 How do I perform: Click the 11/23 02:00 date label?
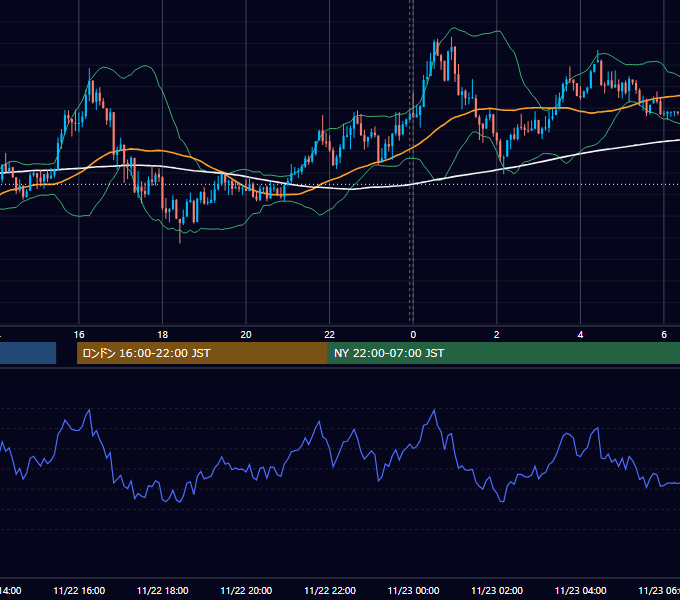[497, 591]
